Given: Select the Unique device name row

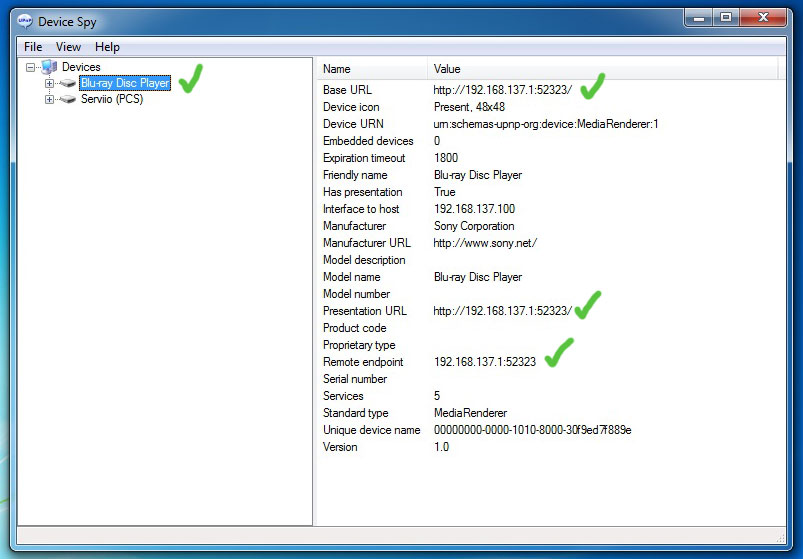Looking at the screenshot, I should tap(371, 430).
